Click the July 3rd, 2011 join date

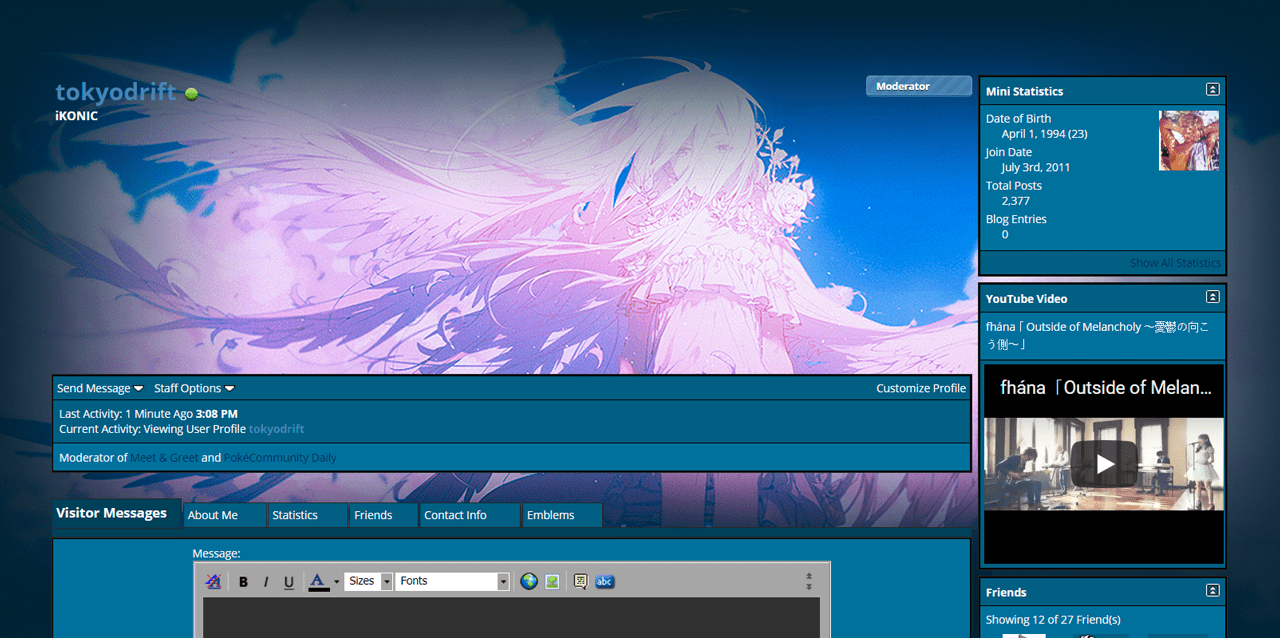coord(1036,167)
